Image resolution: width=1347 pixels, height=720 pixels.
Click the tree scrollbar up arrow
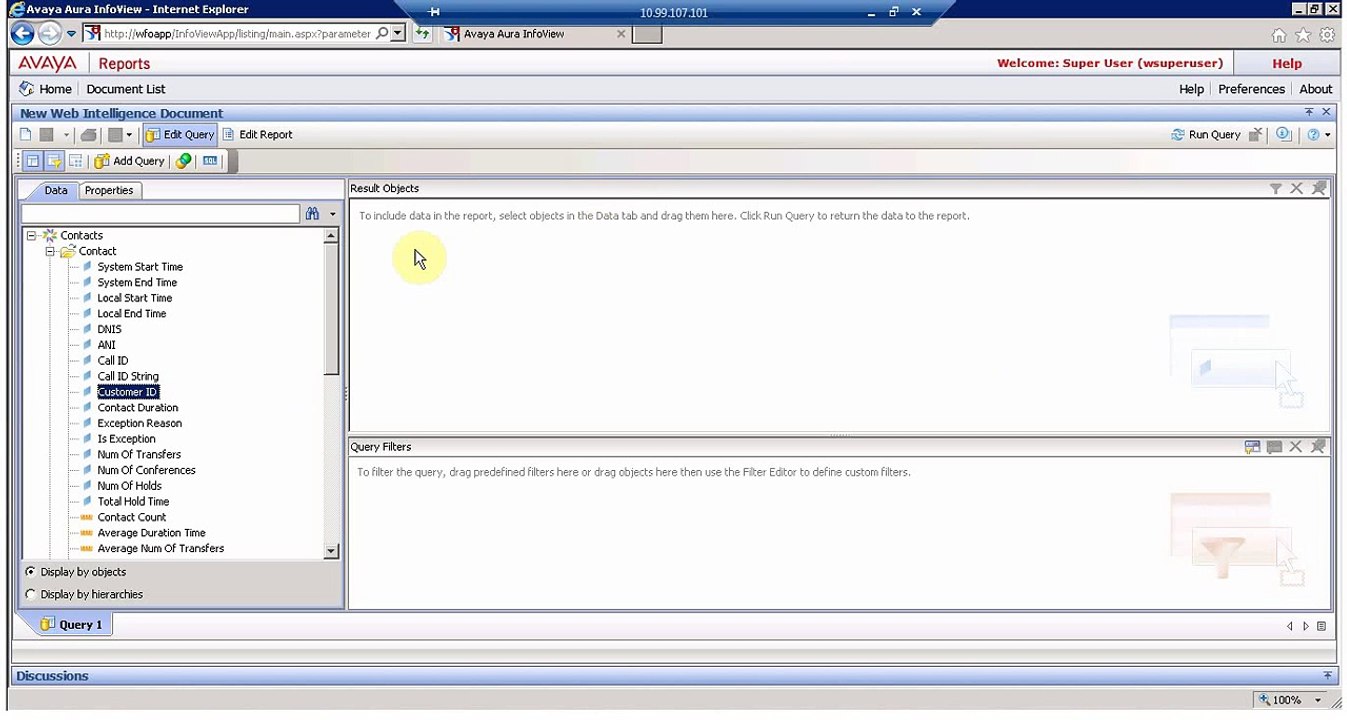pyautogui.click(x=331, y=236)
